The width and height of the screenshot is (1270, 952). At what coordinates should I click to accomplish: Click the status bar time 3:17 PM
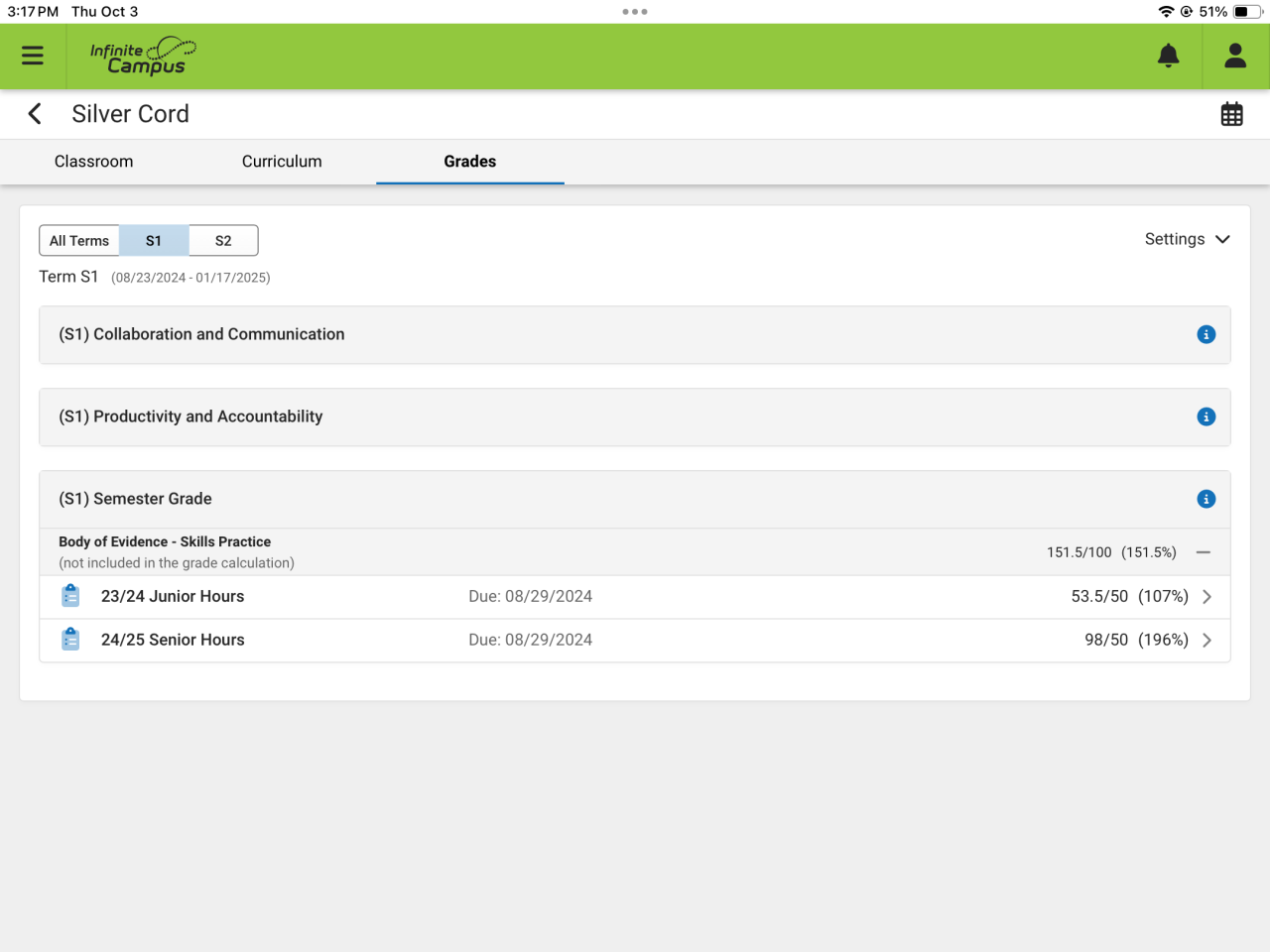(33, 12)
